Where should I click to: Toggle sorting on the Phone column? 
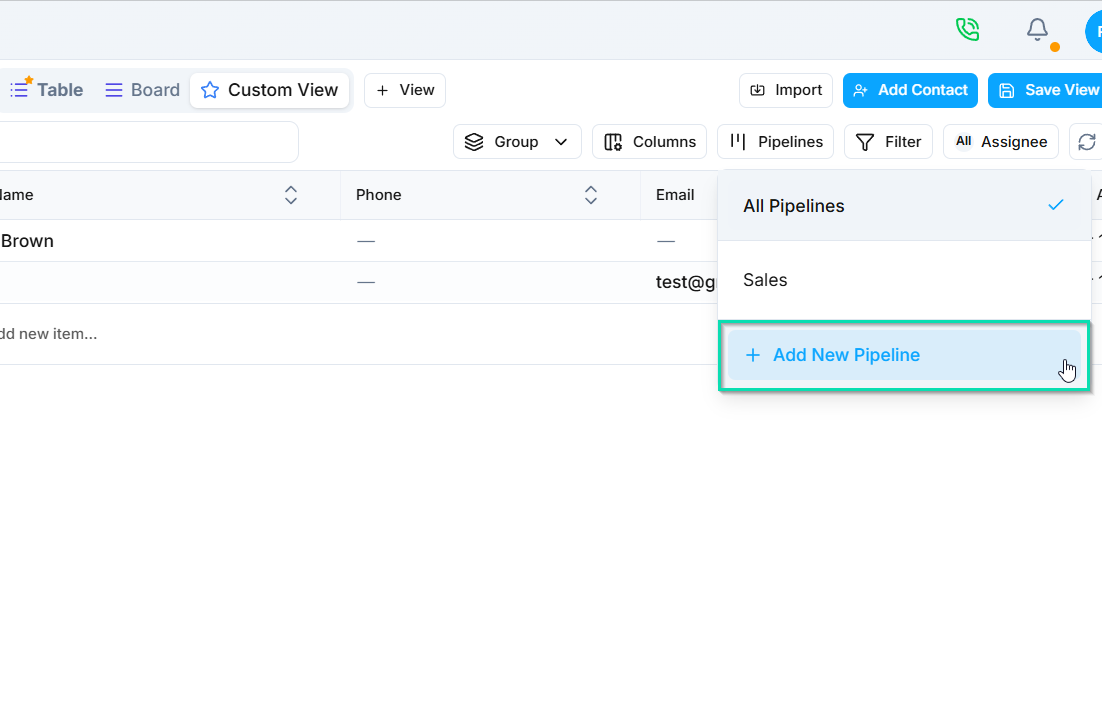(590, 195)
